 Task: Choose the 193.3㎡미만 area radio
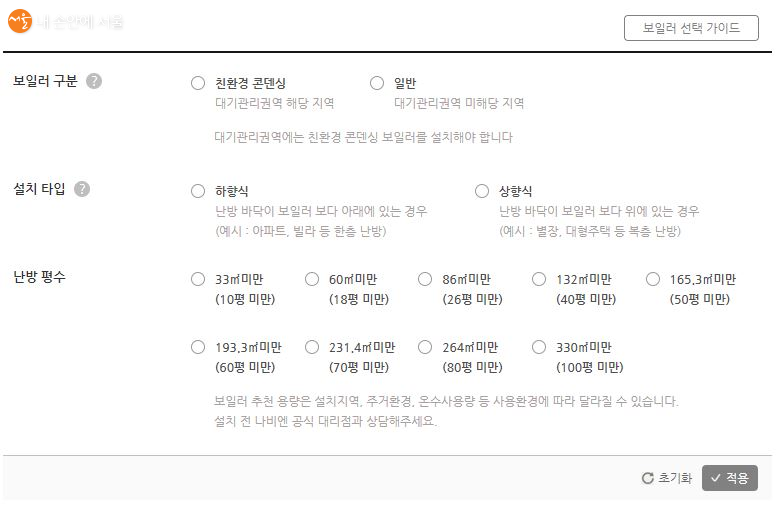click(x=198, y=347)
